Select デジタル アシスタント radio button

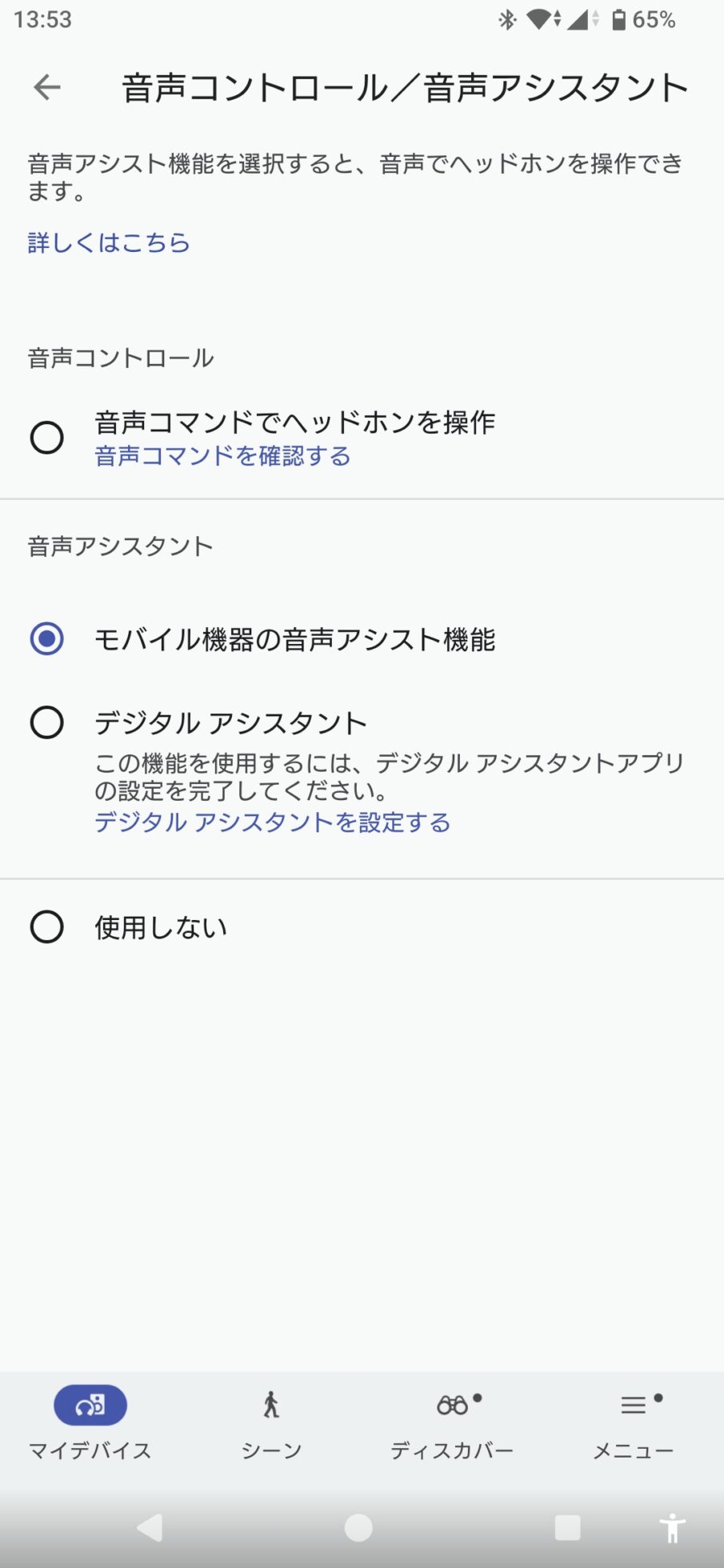[x=47, y=722]
